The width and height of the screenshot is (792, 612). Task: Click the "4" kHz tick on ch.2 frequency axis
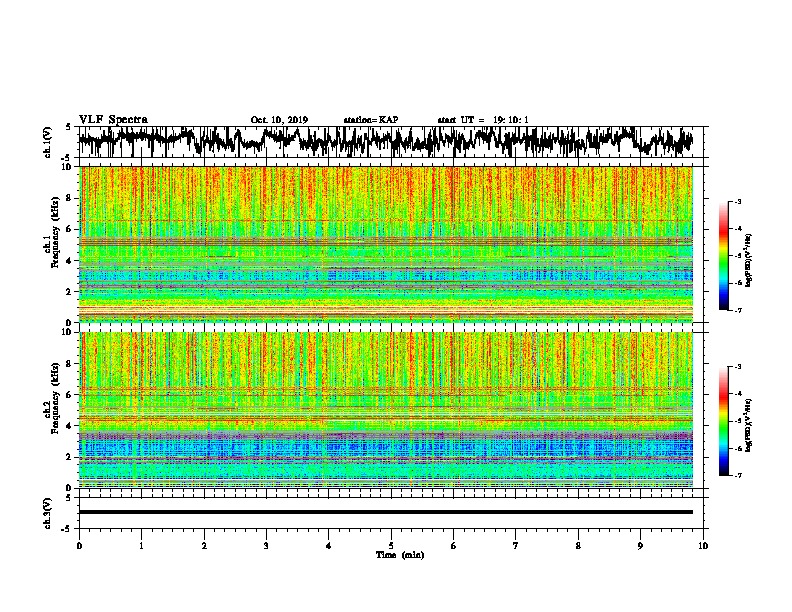tap(71, 426)
